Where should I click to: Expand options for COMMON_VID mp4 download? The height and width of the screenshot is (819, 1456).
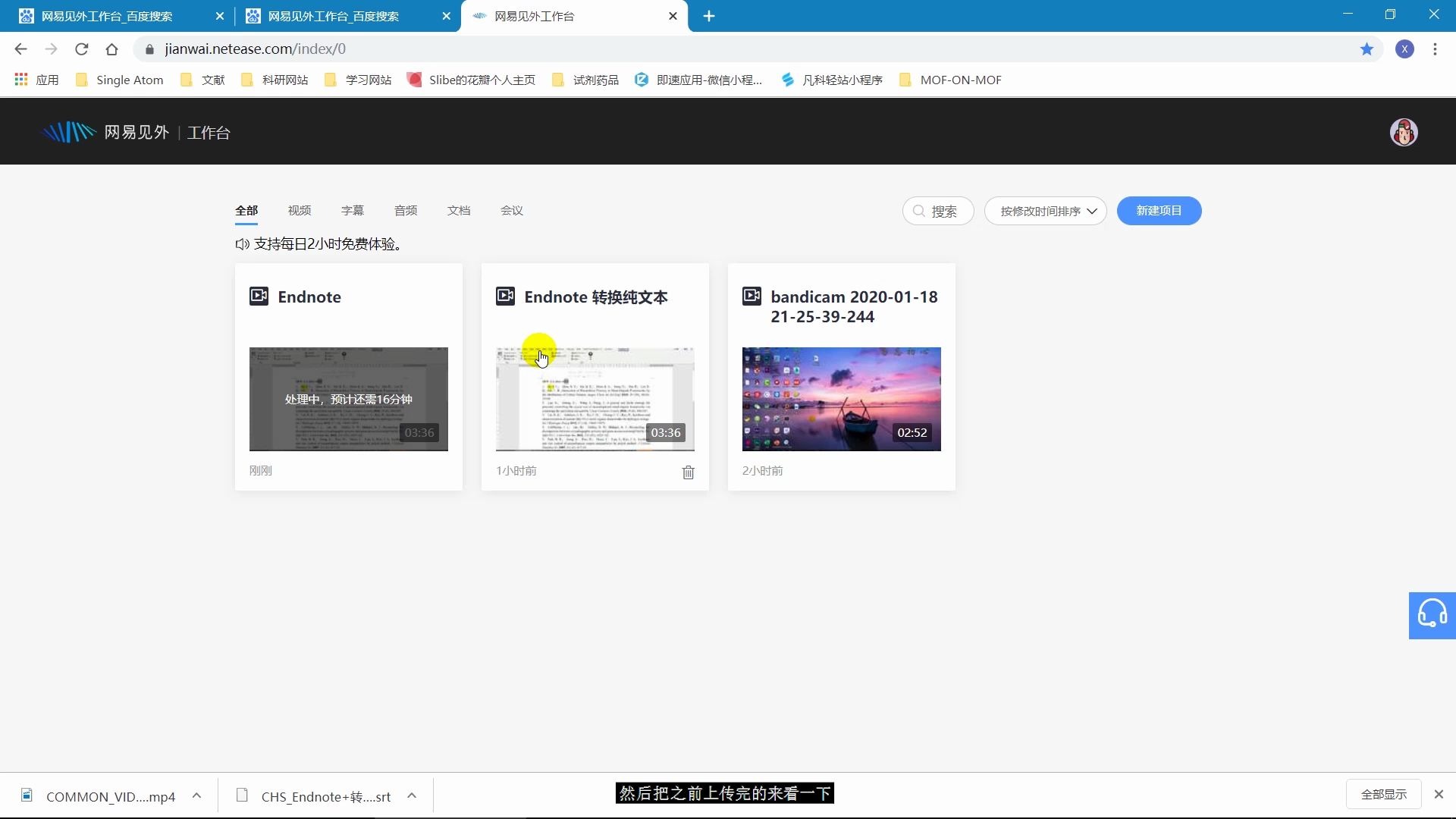196,795
